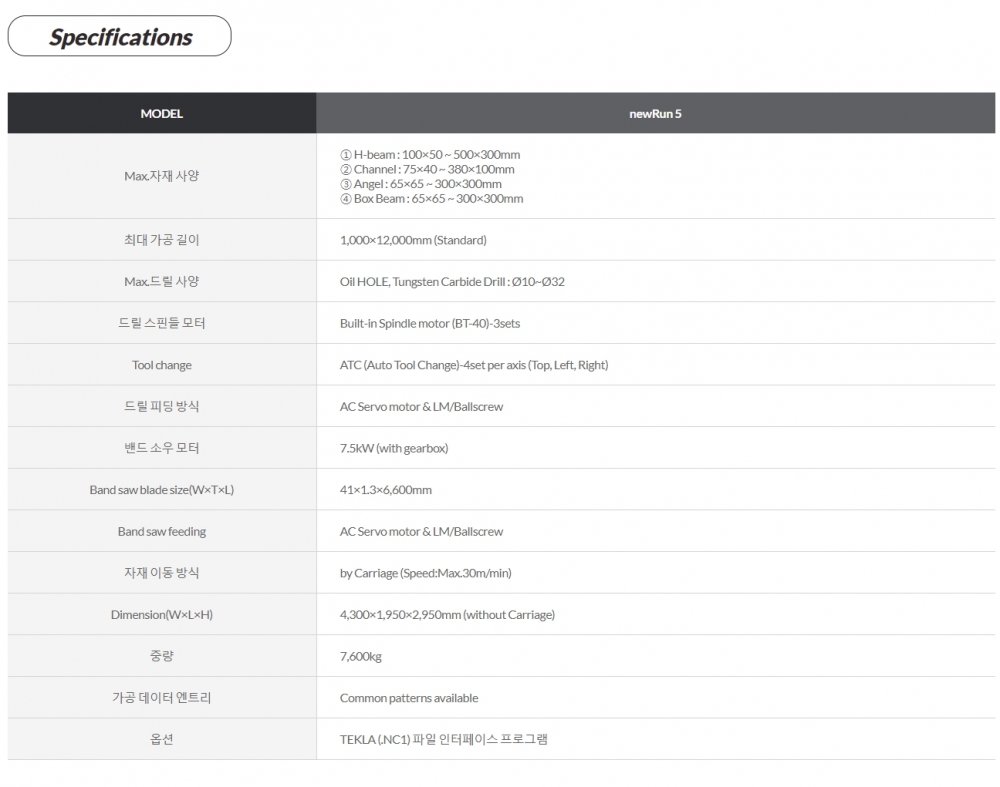This screenshot has height=787, width=1000.
Task: Select the Channel 75×40 size line
Action: pos(427,170)
